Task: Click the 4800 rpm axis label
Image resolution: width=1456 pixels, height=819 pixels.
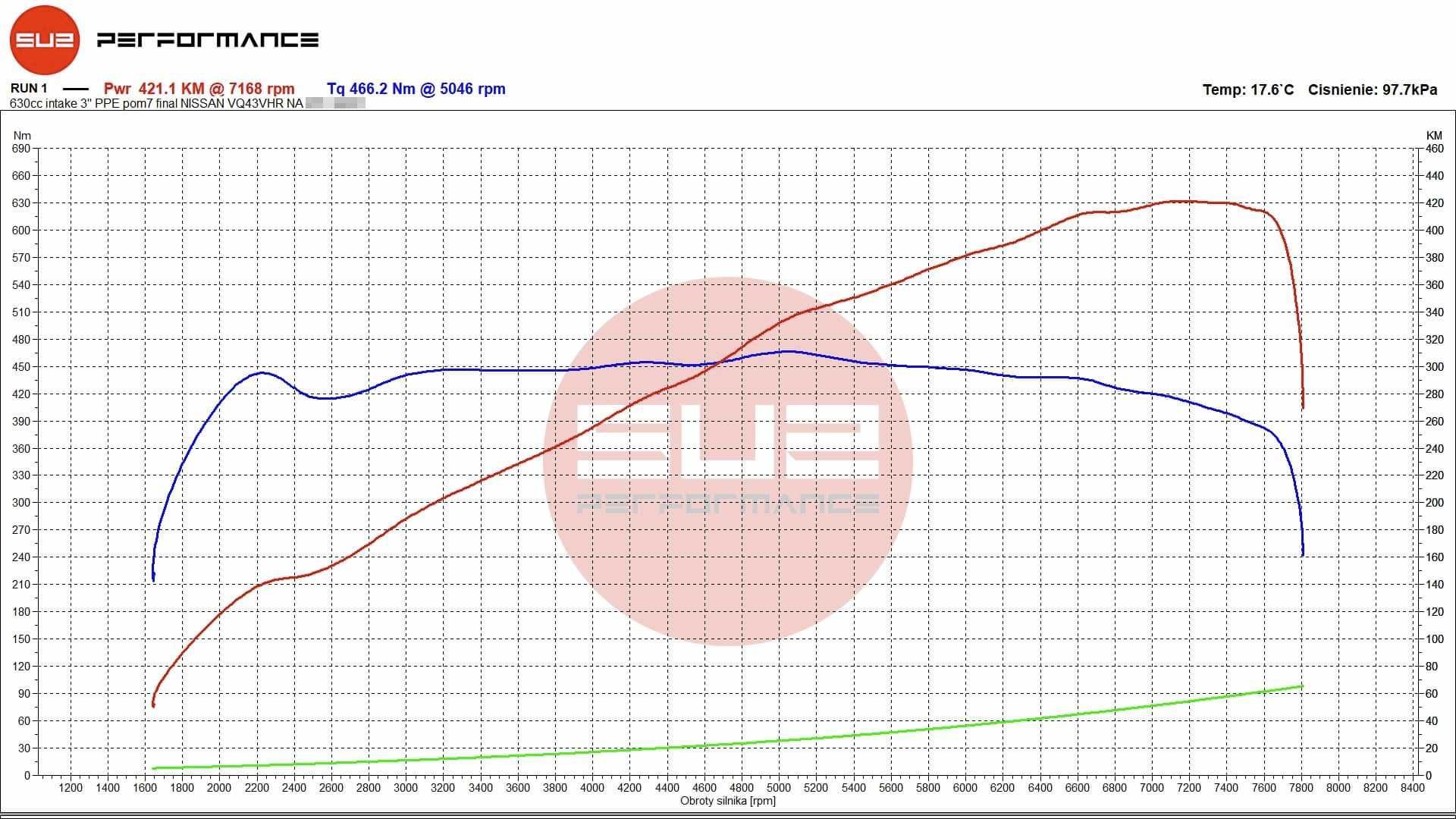Action: [x=742, y=788]
